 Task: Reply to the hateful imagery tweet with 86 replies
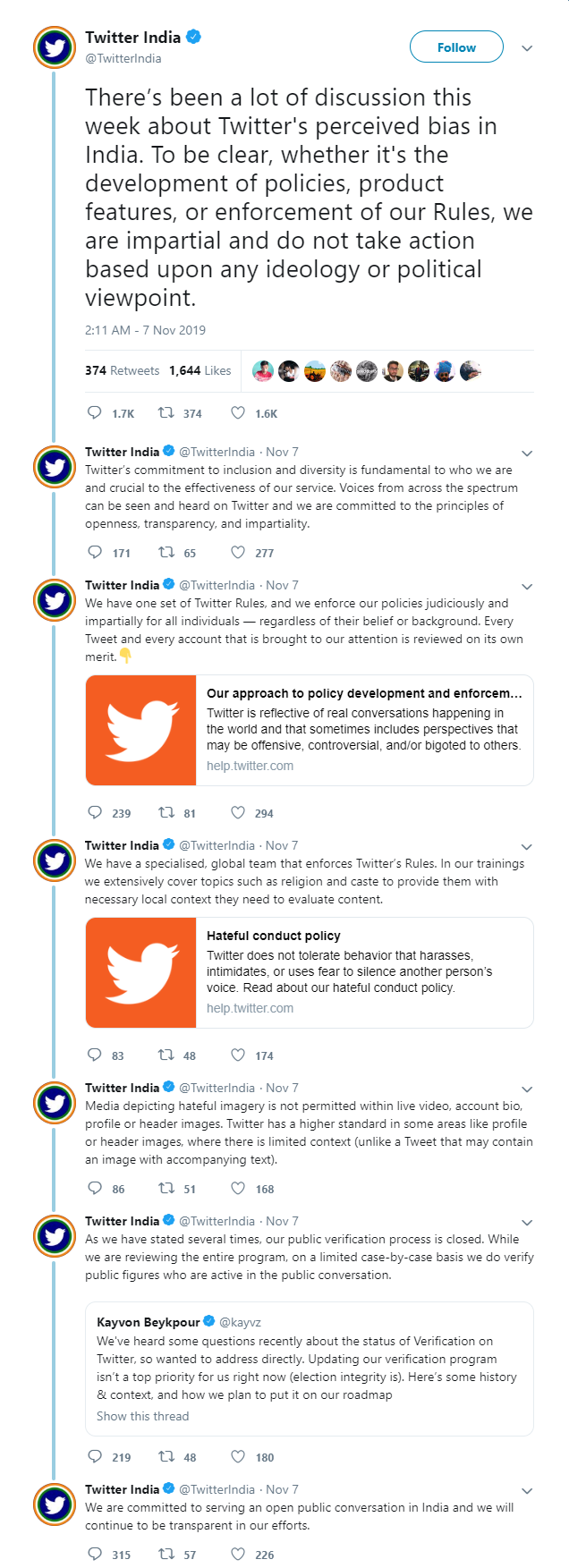(x=95, y=1189)
